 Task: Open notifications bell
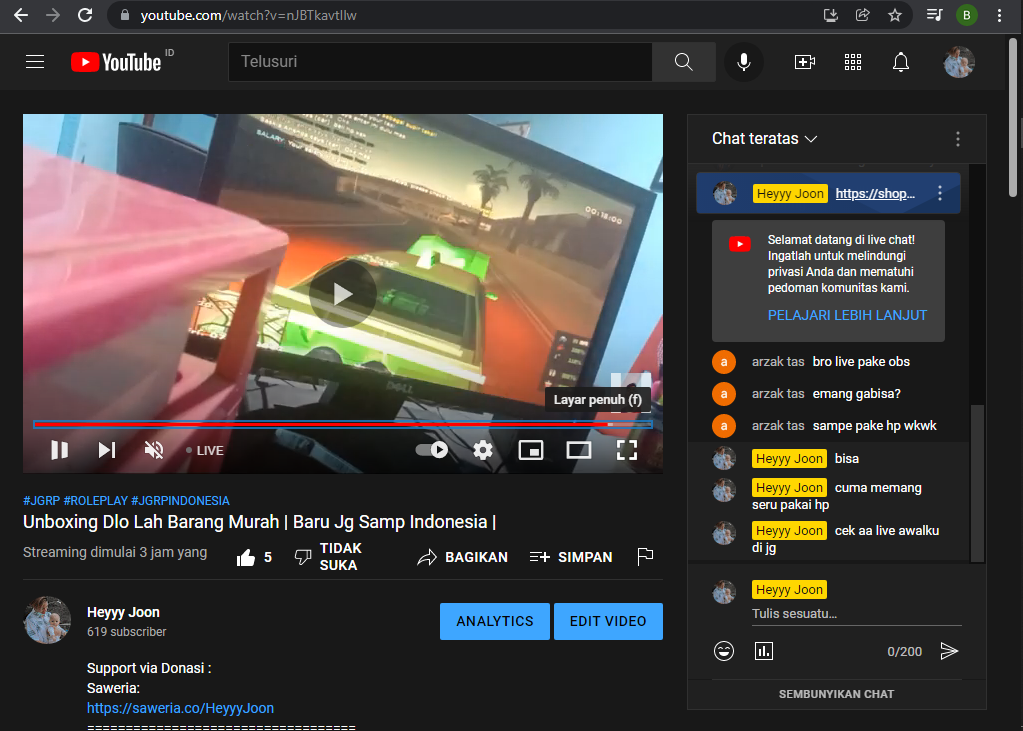pos(901,62)
